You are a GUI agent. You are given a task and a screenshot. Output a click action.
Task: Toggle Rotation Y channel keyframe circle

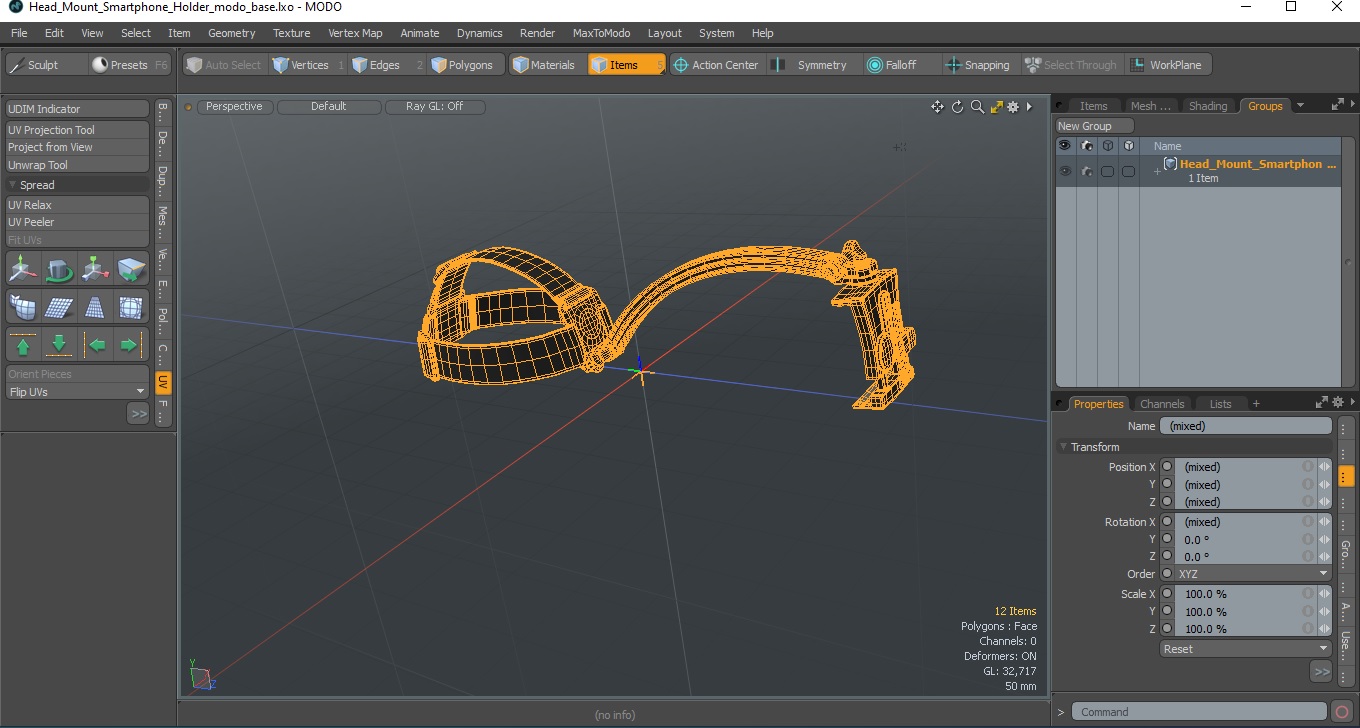pyautogui.click(x=1167, y=539)
